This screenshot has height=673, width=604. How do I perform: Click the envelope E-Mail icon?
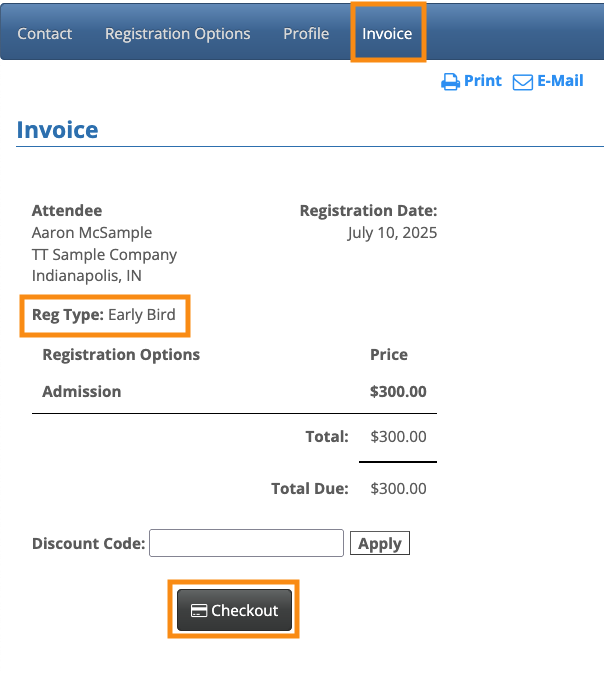click(522, 82)
